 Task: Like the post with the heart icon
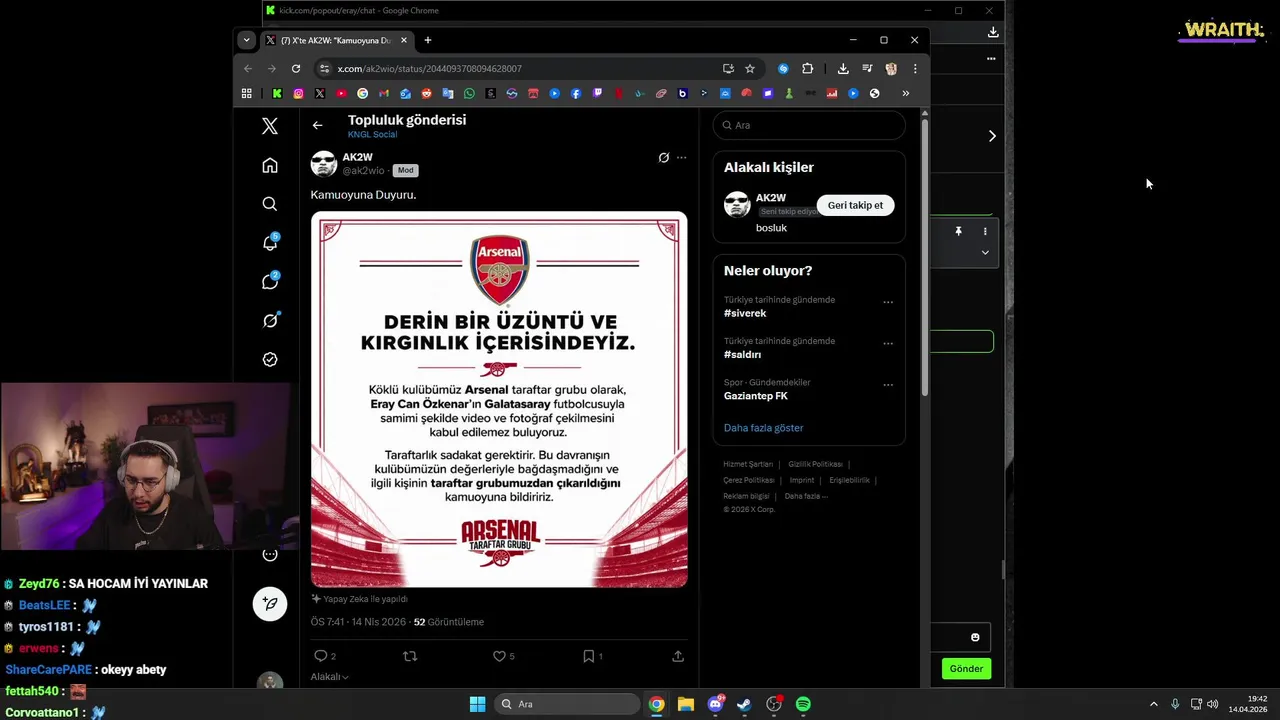pos(499,656)
